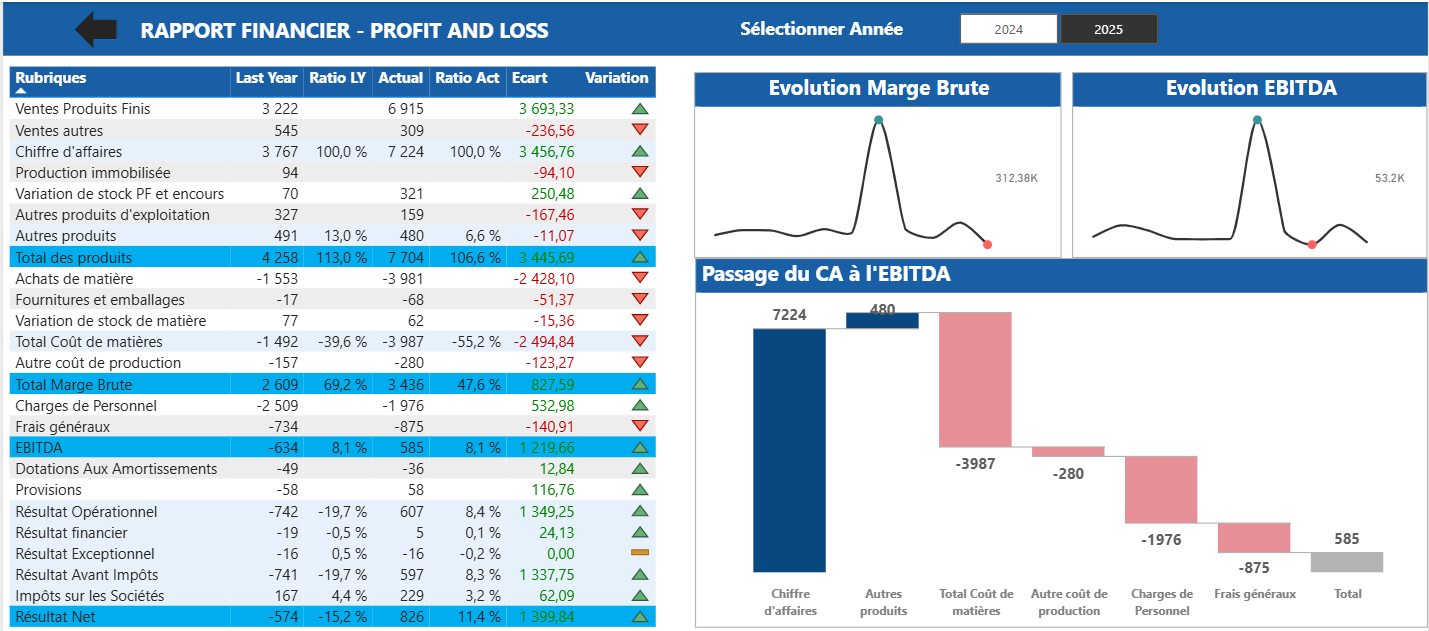Screen dimensions: 1429x631
Task: Select year 2025 in the slicer
Action: 1108,29
